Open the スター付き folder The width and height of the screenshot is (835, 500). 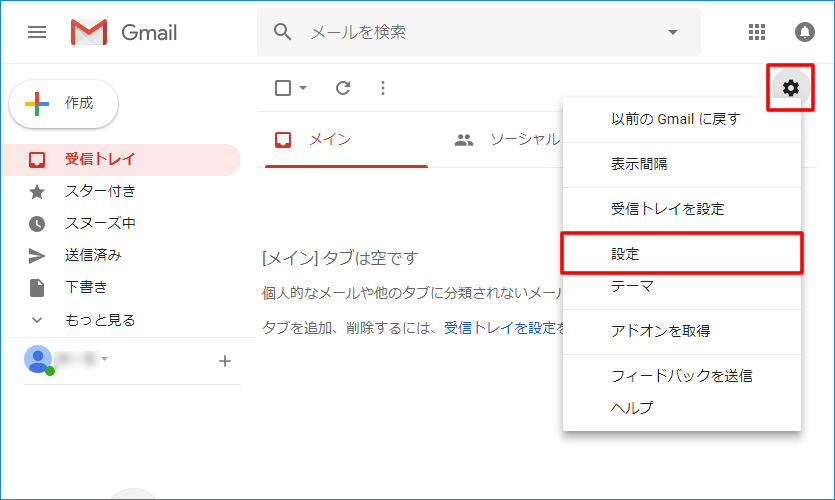(121, 192)
